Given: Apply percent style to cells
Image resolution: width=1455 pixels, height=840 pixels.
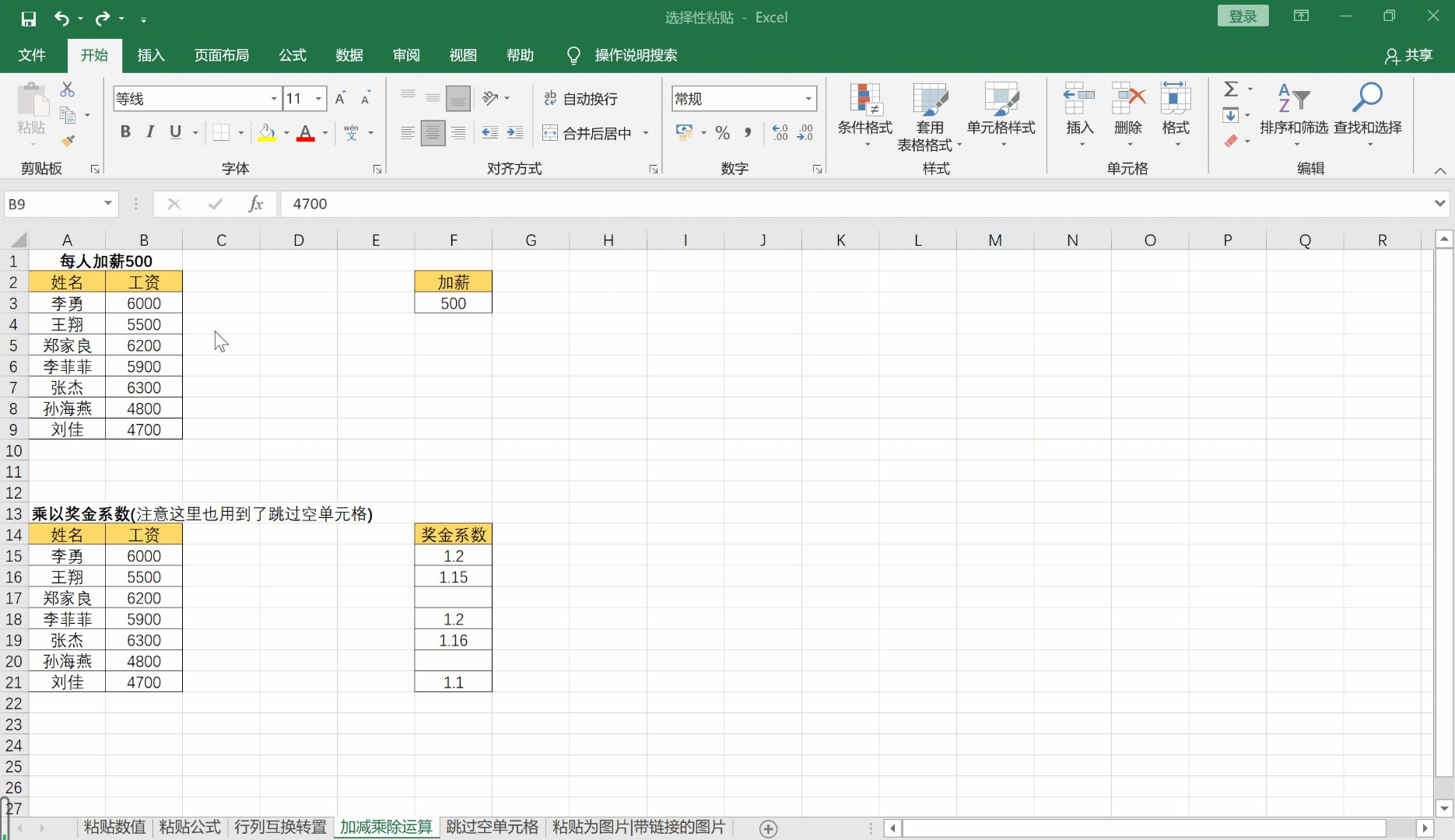Looking at the screenshot, I should click(723, 133).
